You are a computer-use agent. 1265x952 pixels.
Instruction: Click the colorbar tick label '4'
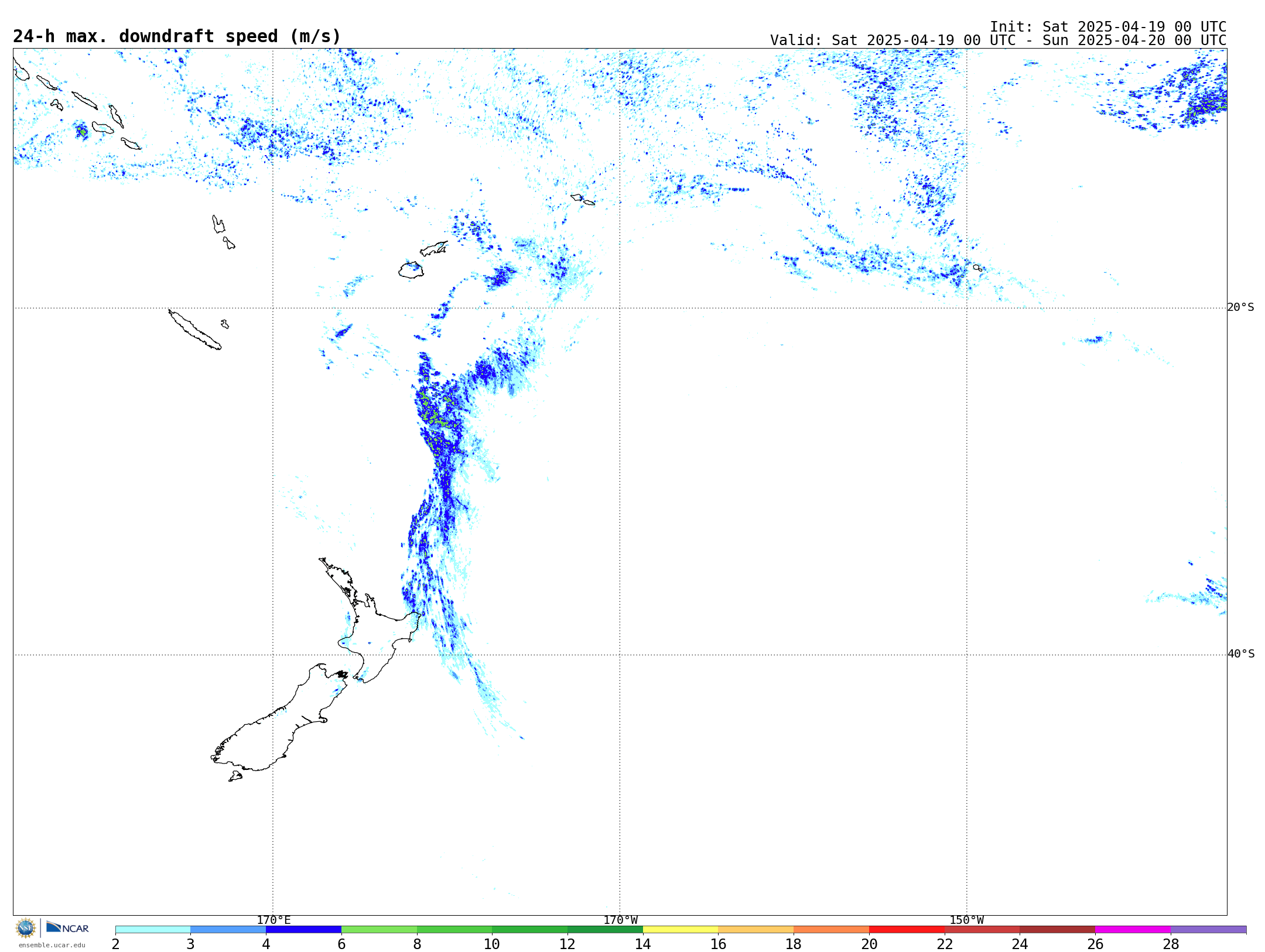[266, 944]
